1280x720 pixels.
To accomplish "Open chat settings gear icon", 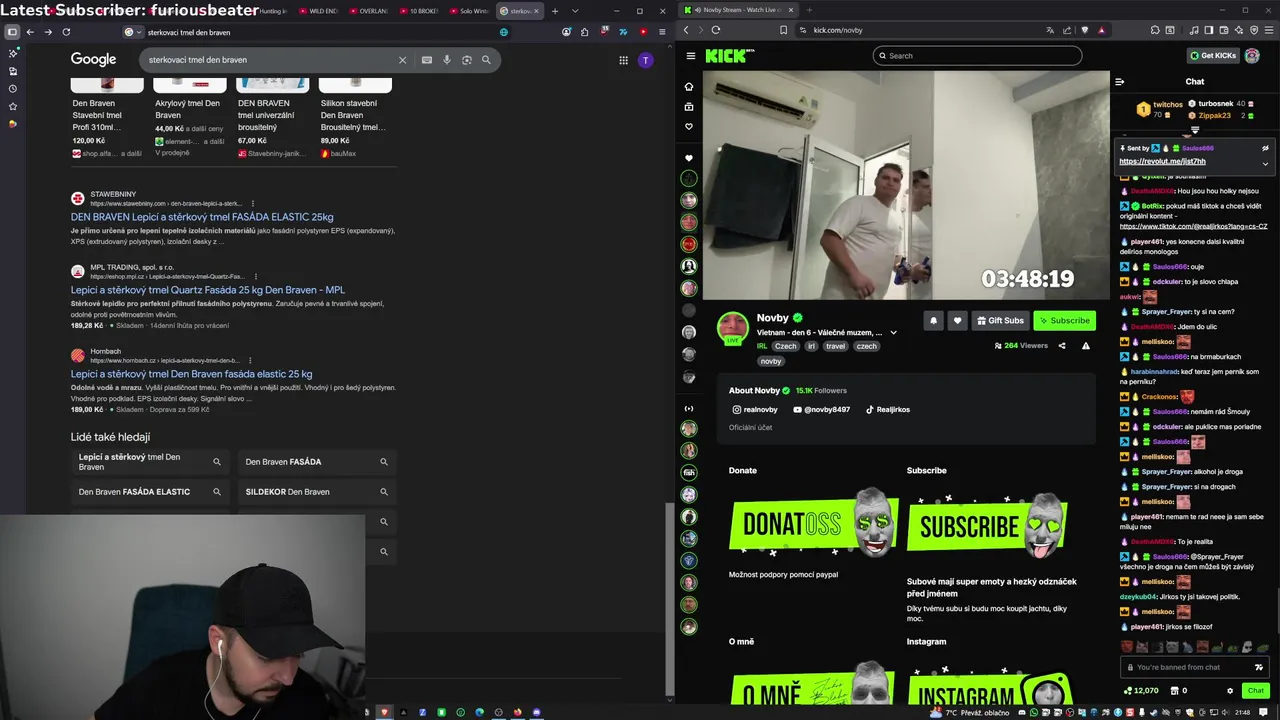I will coord(1230,690).
